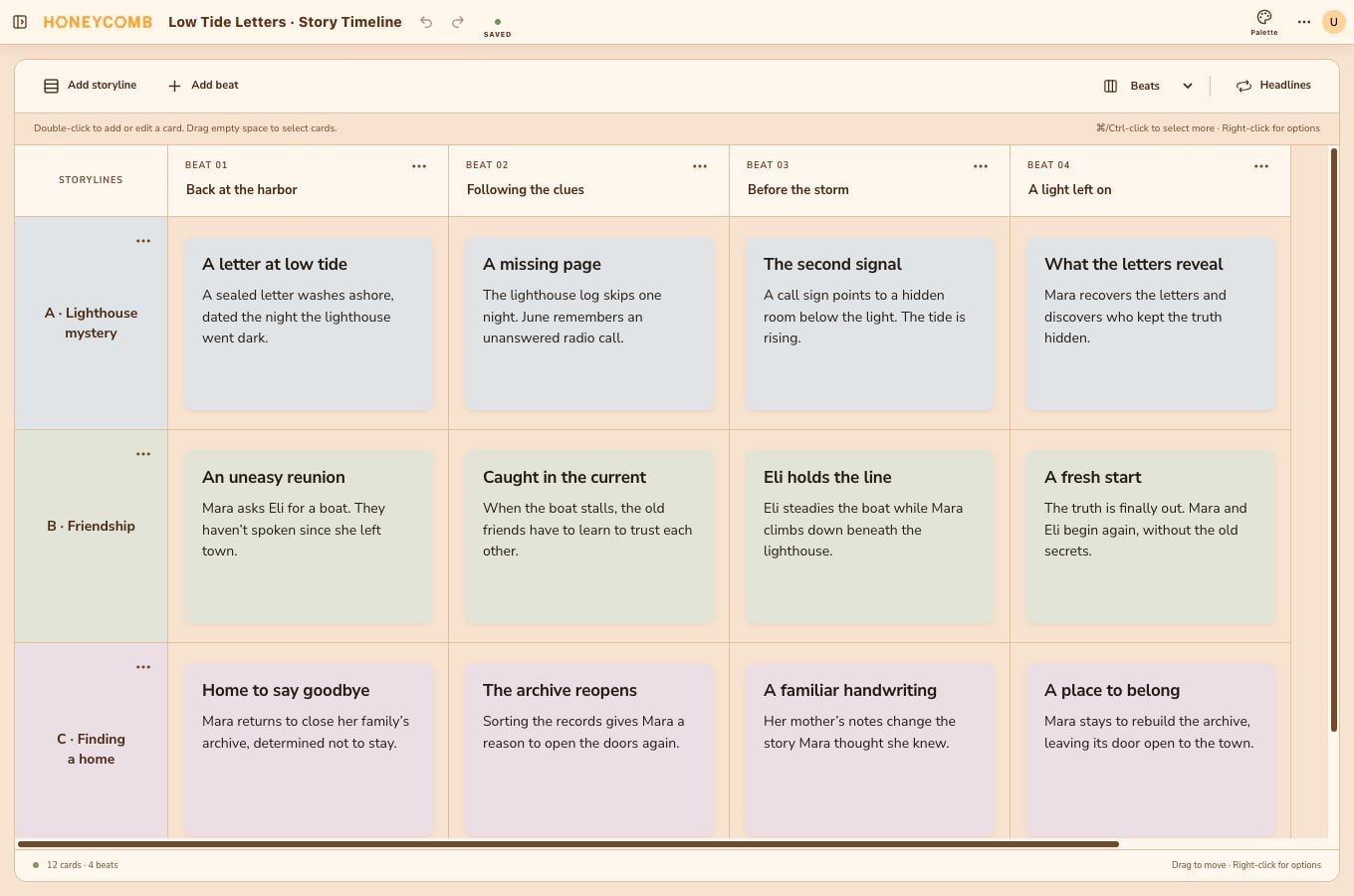Open the top bar more options menu

click(1304, 22)
